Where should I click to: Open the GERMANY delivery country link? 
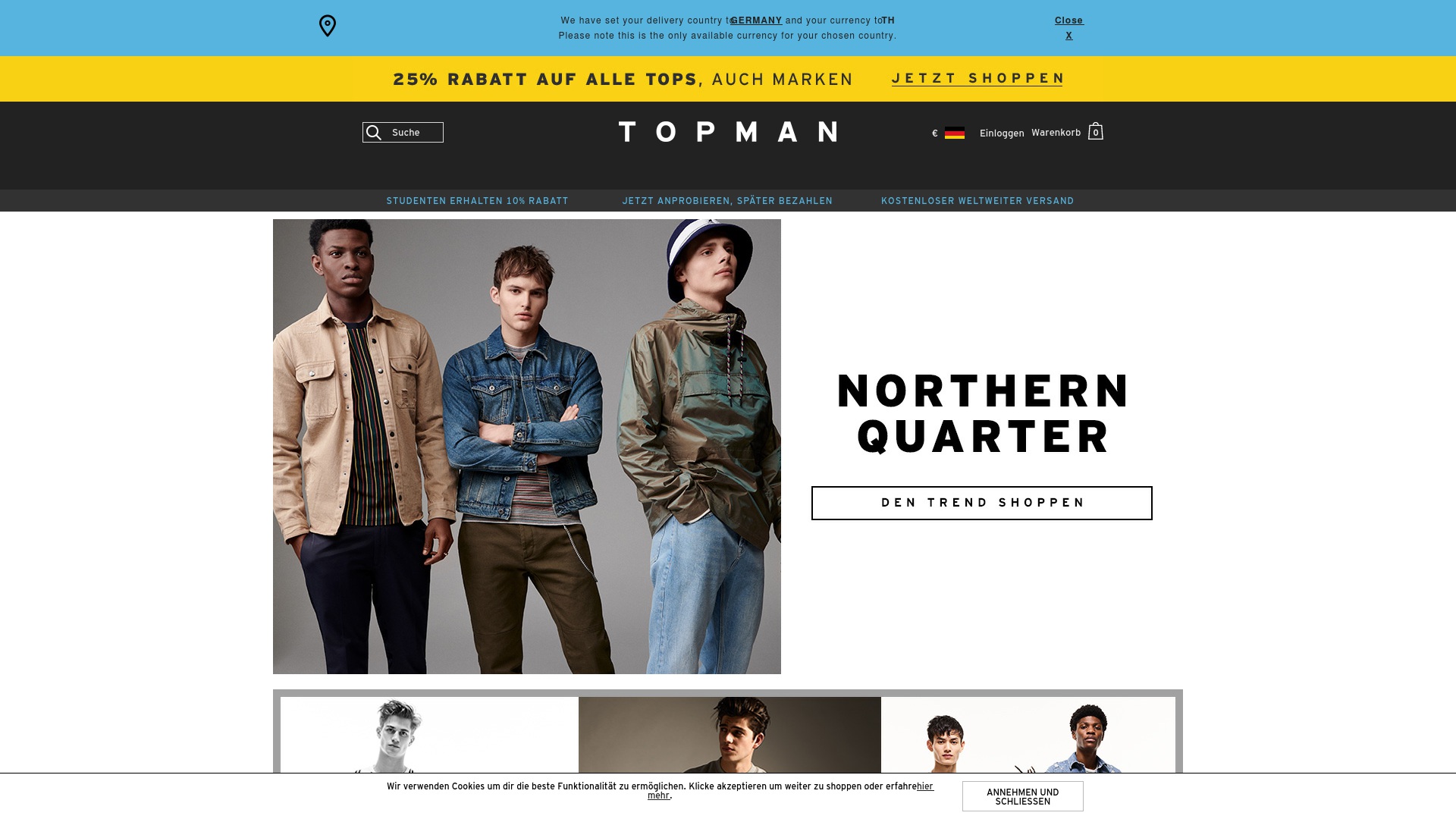[x=755, y=20]
